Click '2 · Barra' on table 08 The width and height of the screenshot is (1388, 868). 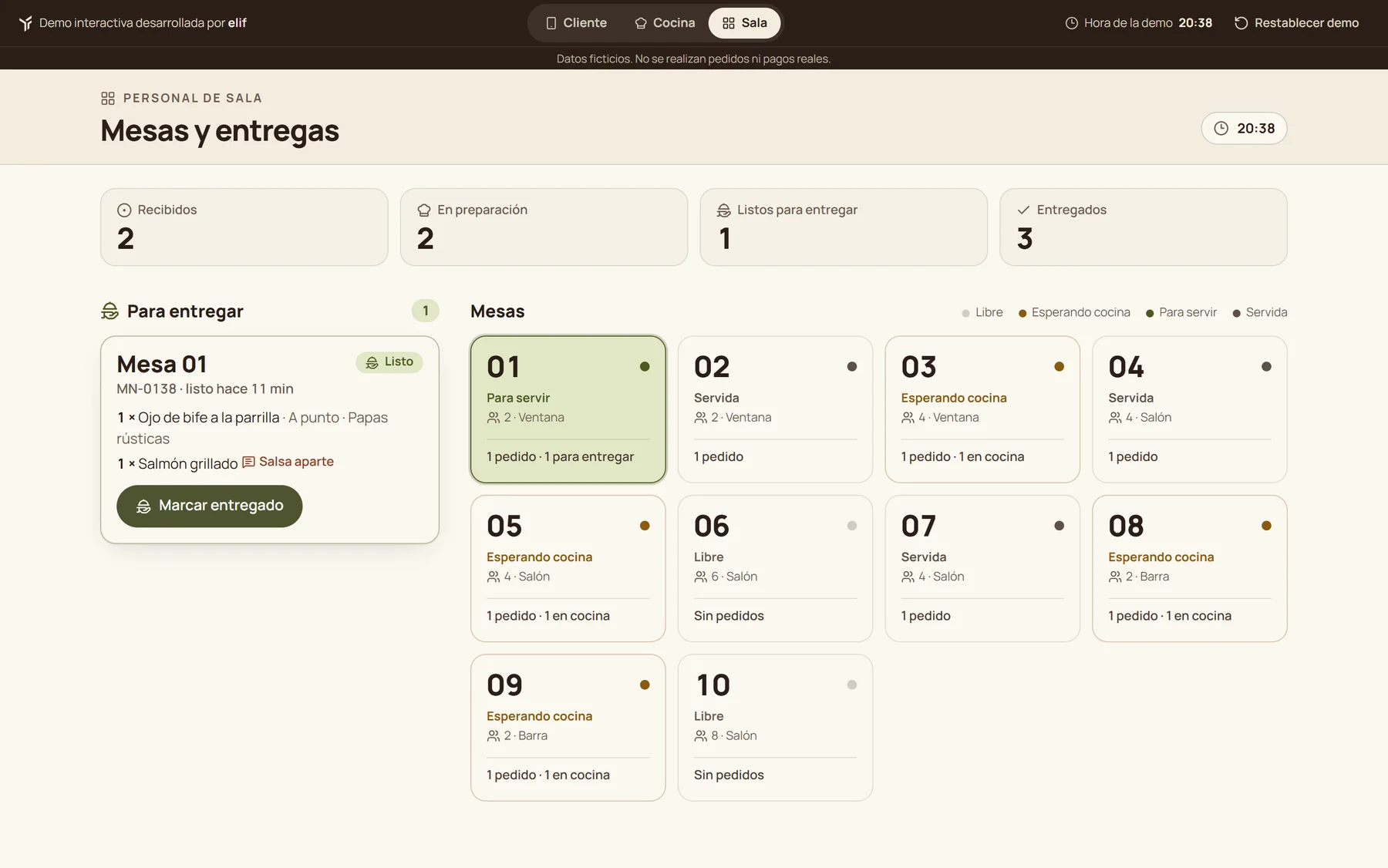(1147, 577)
